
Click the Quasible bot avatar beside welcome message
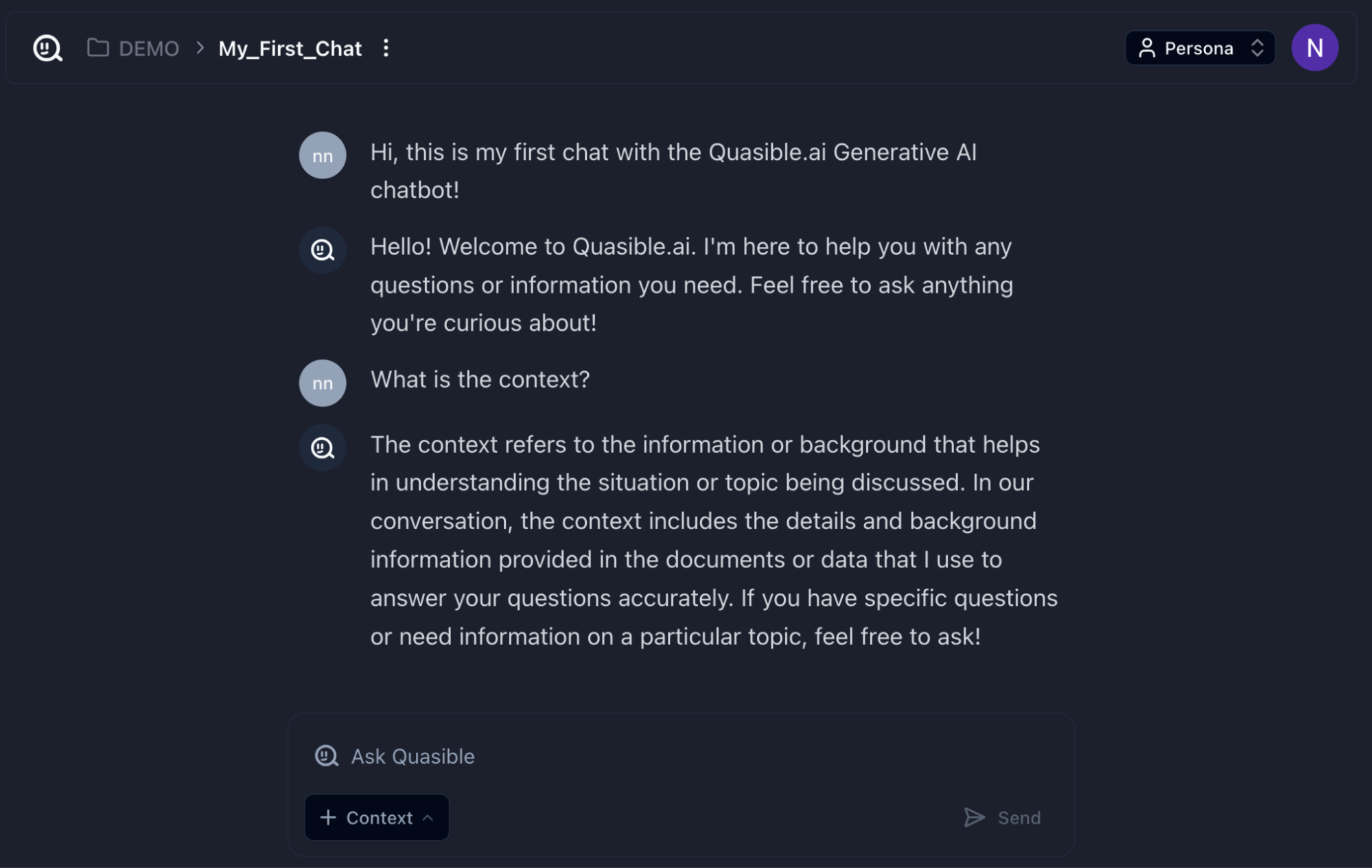(323, 250)
